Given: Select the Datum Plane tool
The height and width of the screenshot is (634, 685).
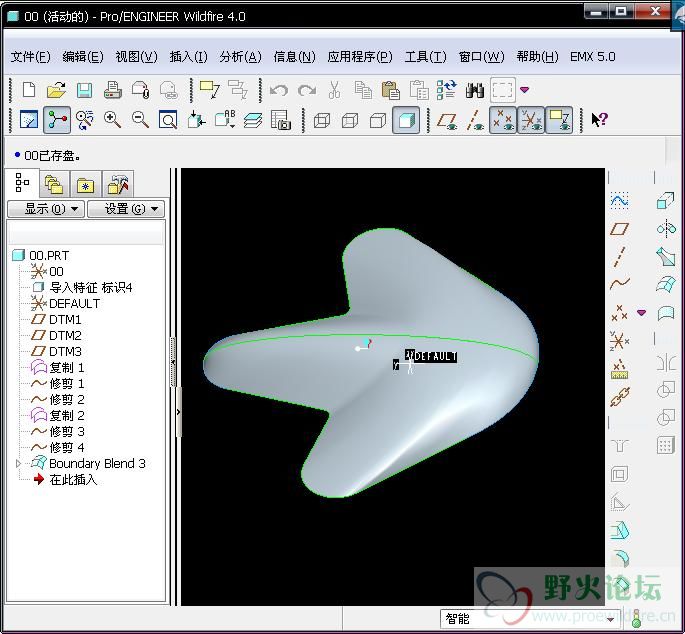Looking at the screenshot, I should click(620, 229).
